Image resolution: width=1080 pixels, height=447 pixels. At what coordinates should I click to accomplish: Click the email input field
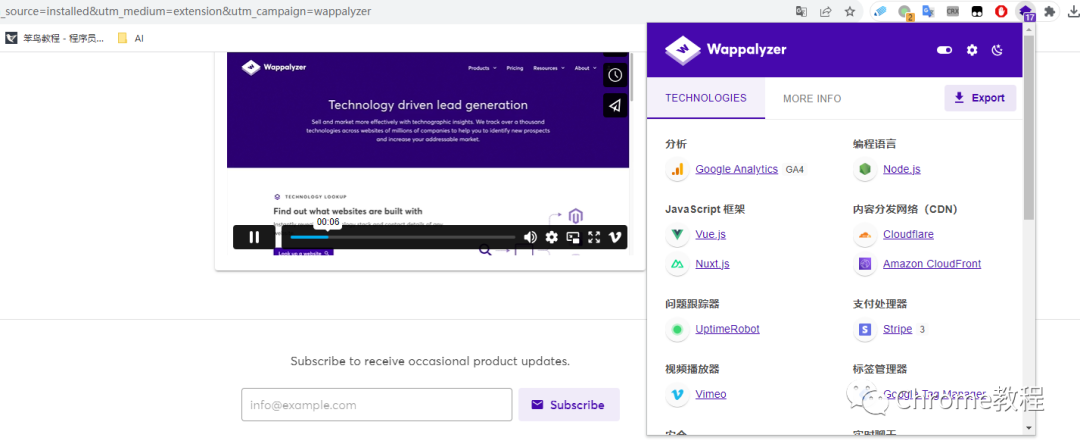[377, 405]
